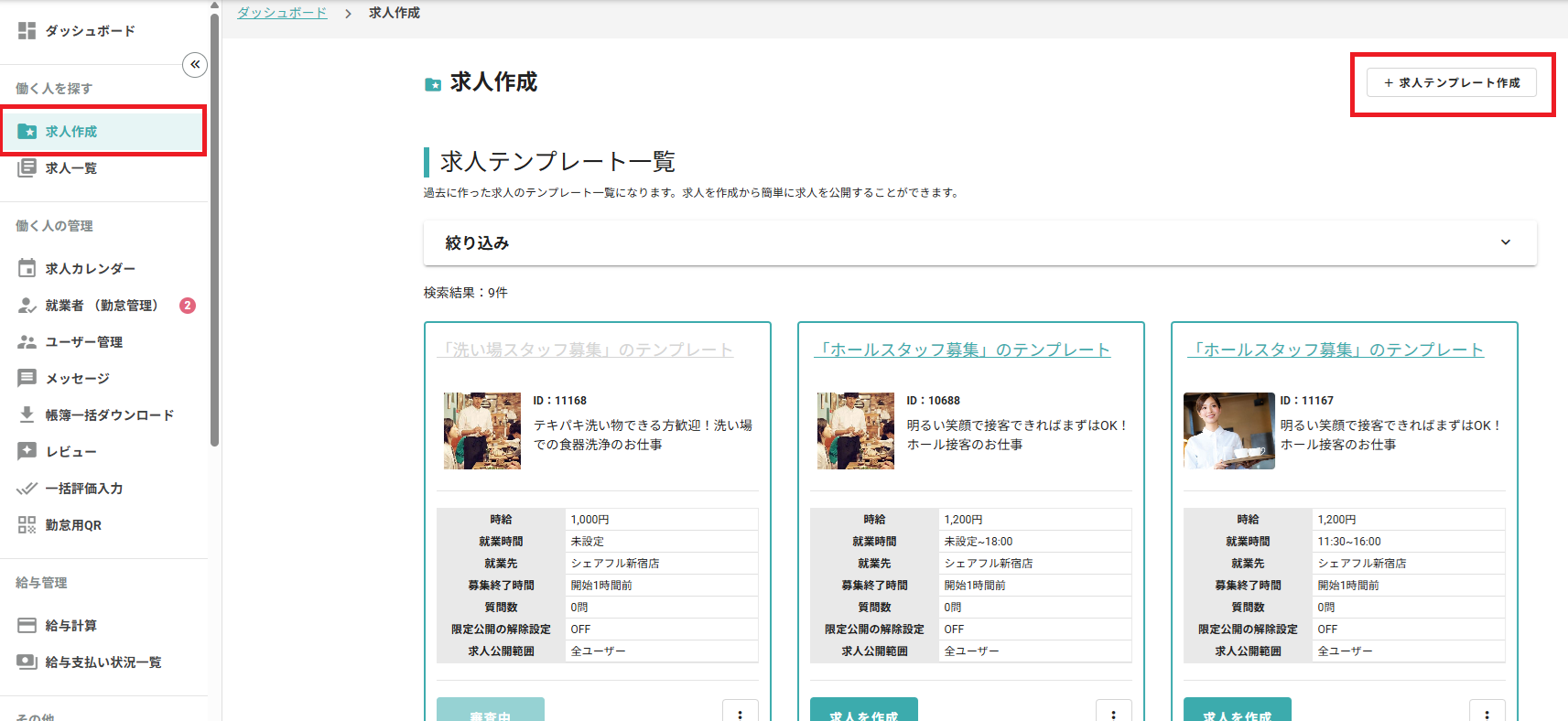Viewport: 1568px width, 721px height.
Task: Click the 勤怠用QR code icon
Action: click(x=27, y=524)
